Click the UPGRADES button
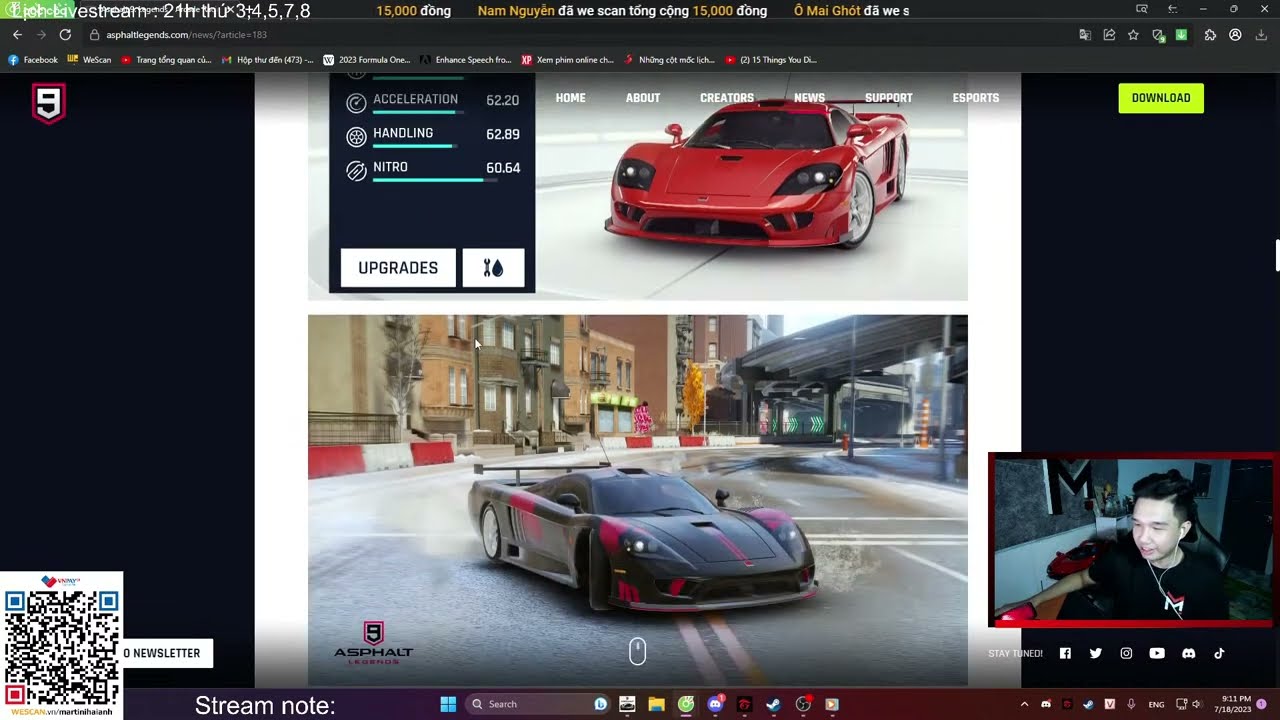This screenshot has width=1280, height=720. click(398, 268)
